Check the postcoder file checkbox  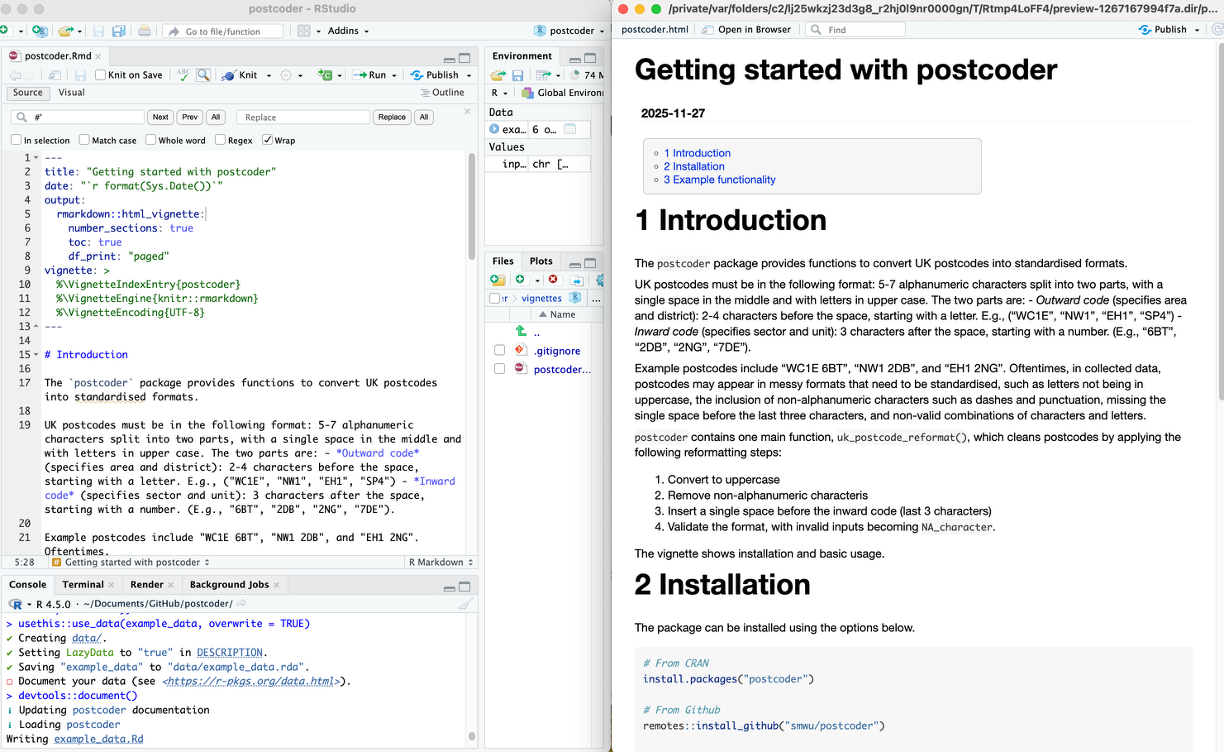pos(499,369)
